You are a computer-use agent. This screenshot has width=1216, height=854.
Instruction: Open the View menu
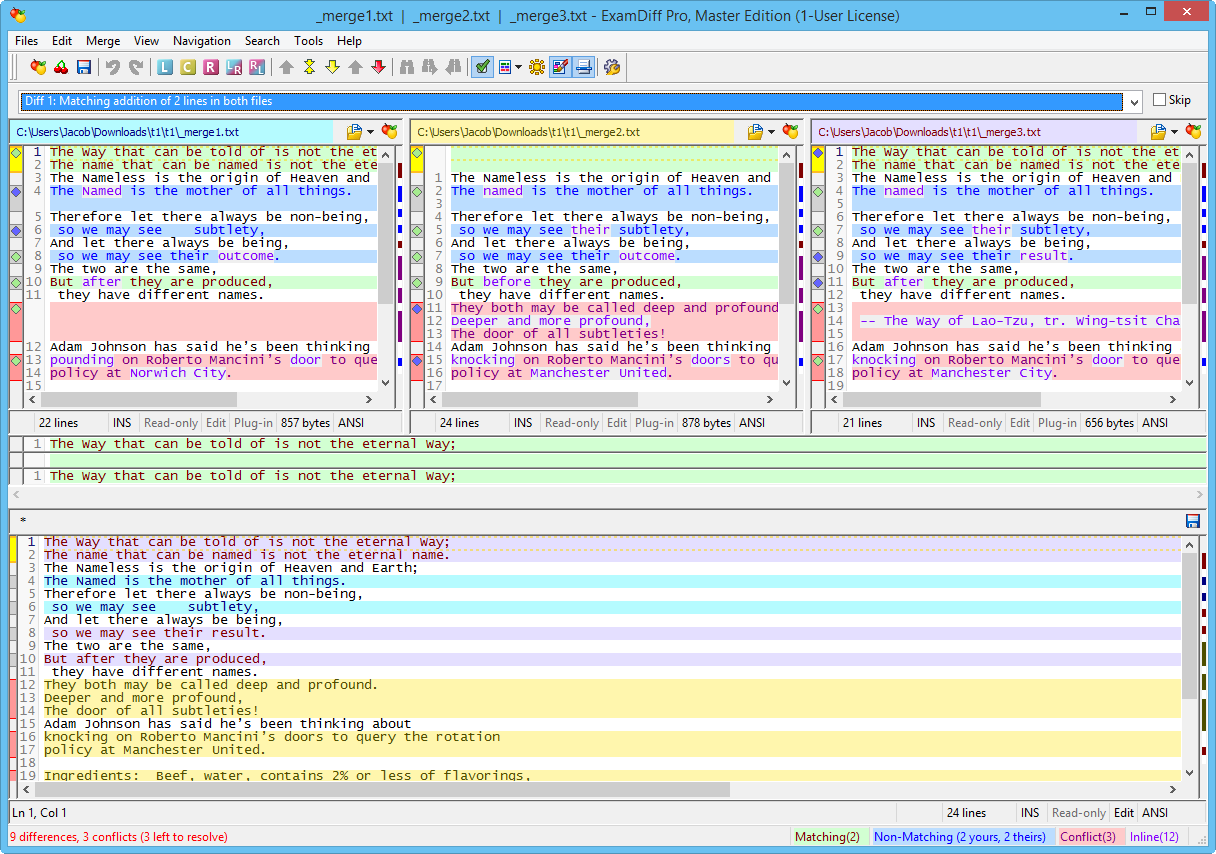[x=147, y=41]
